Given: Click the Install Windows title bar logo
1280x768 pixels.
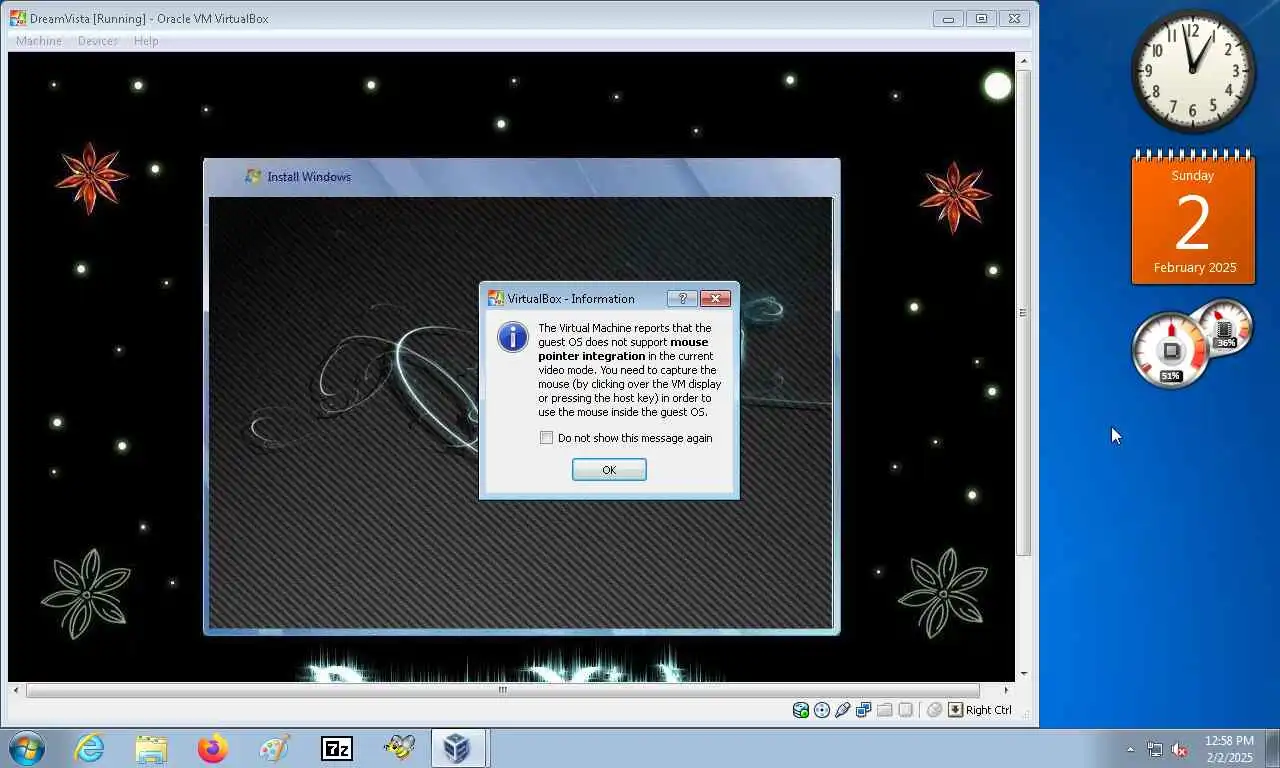Looking at the screenshot, I should (253, 176).
